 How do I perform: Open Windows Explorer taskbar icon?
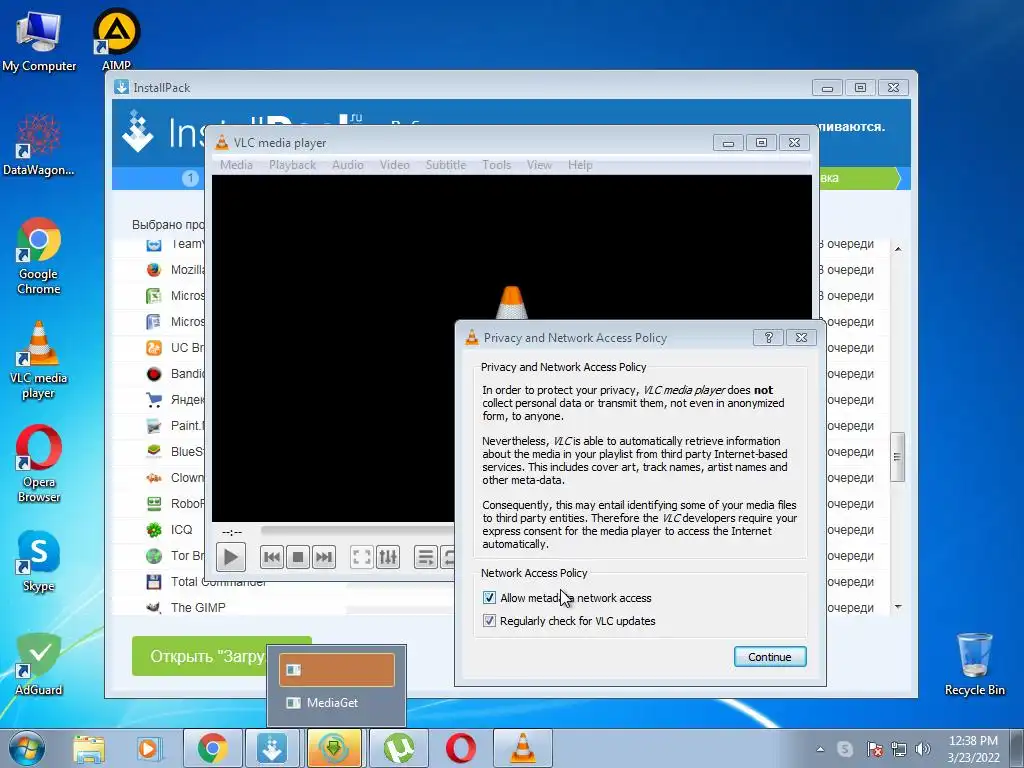pyautogui.click(x=89, y=749)
